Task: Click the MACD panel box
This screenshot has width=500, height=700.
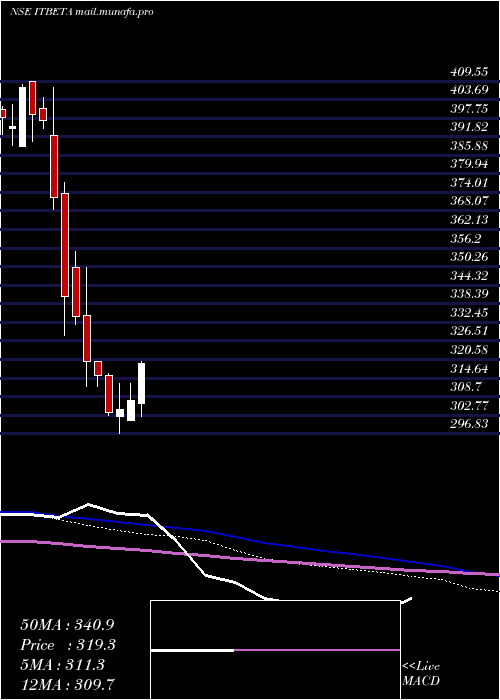Action: pyautogui.click(x=275, y=650)
